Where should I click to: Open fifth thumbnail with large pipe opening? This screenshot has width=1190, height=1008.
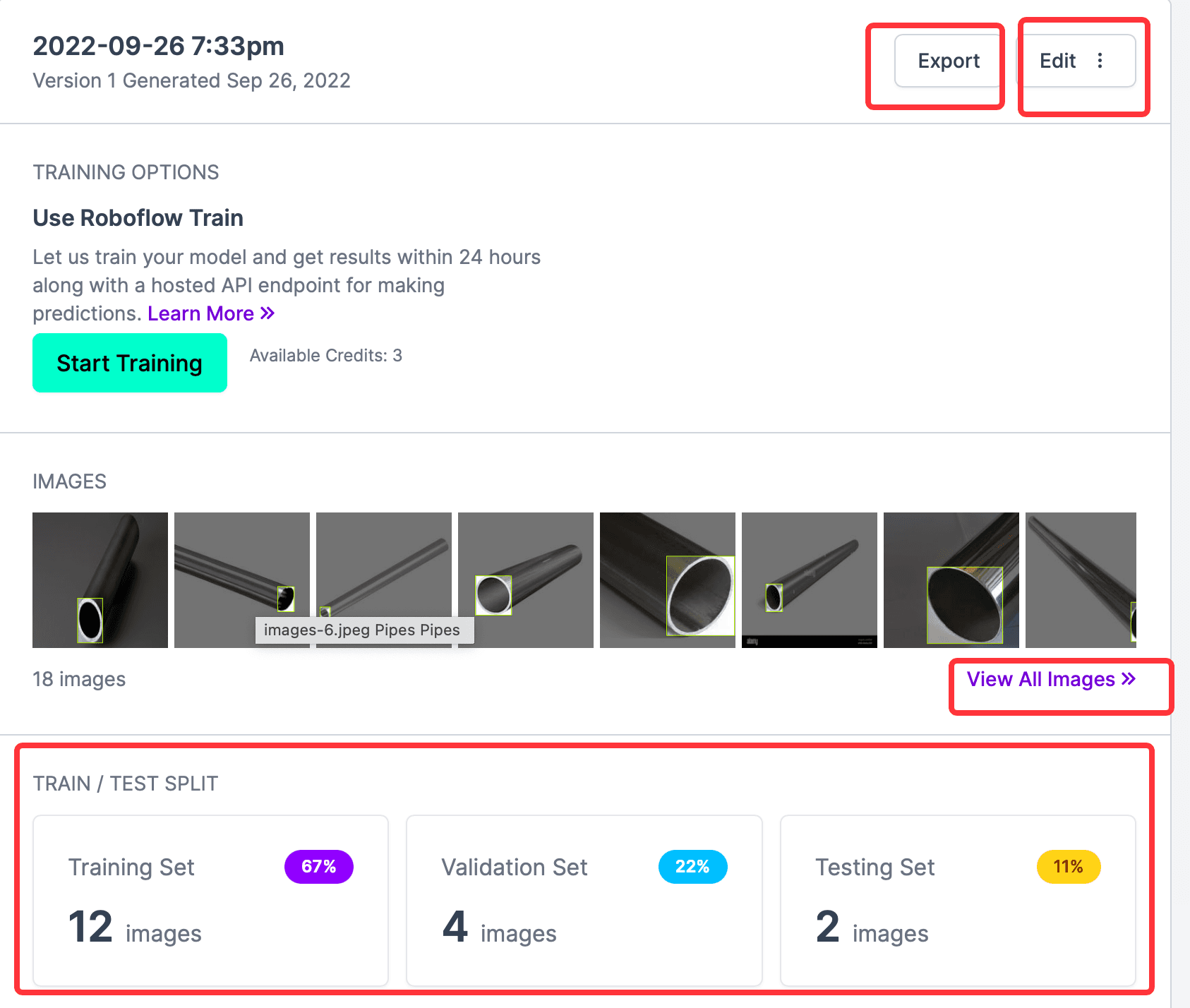[668, 580]
